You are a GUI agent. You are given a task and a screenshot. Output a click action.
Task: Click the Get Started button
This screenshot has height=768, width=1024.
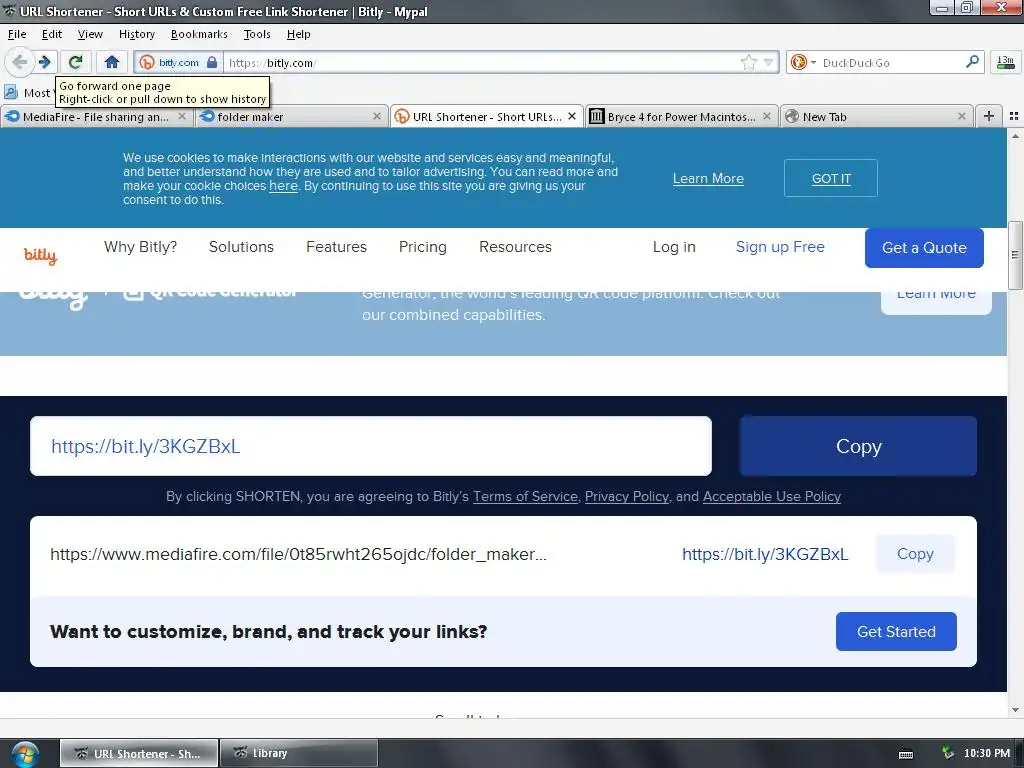[x=896, y=632]
